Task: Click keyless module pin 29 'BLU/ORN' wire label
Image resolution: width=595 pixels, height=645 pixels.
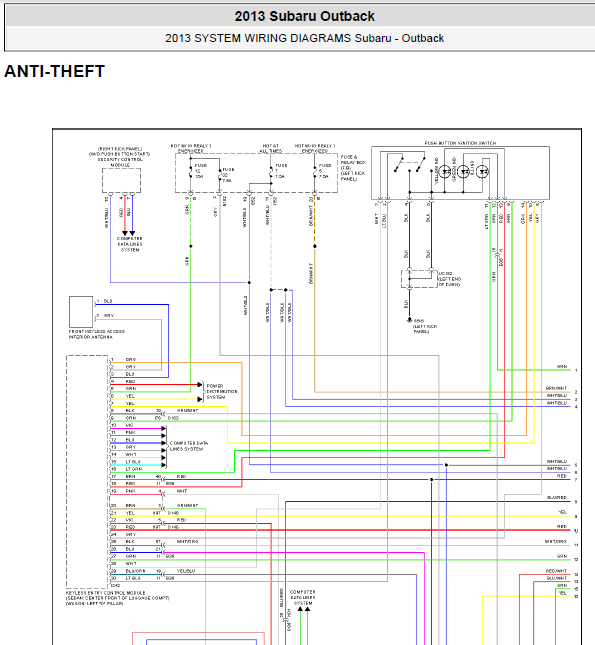Action: click(135, 571)
